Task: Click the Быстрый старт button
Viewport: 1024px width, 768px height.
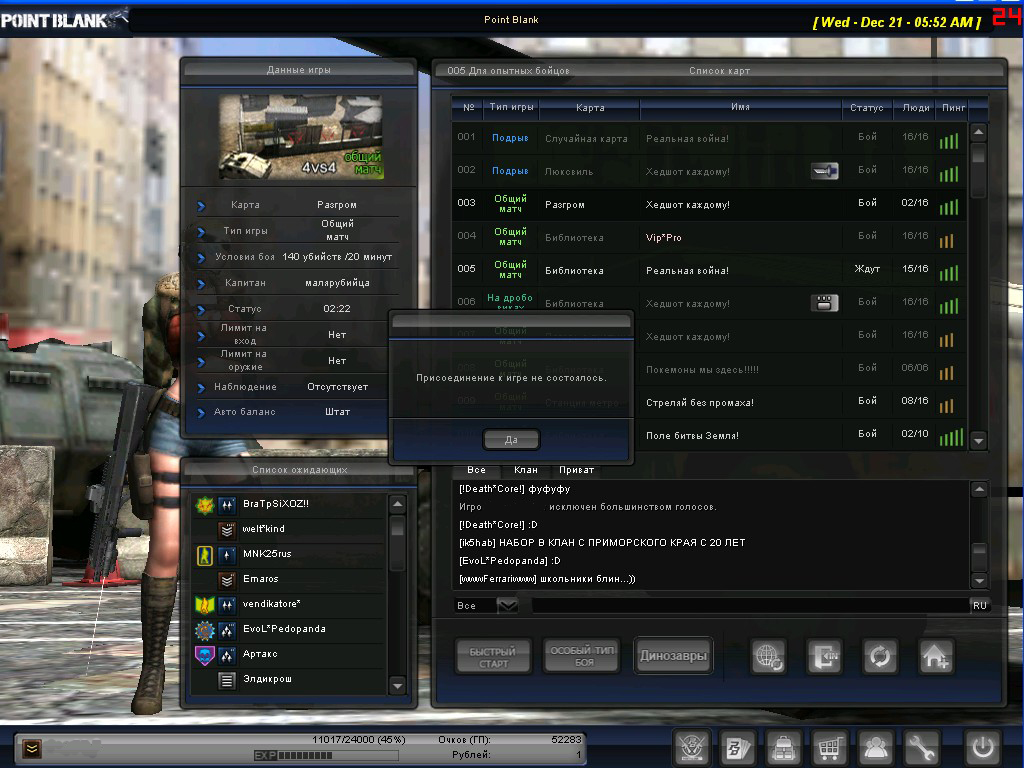Action: click(x=492, y=656)
